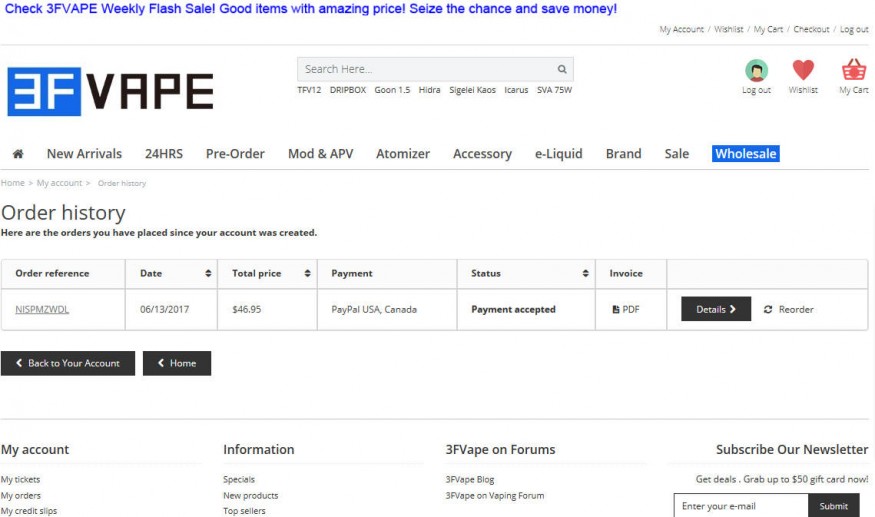The width and height of the screenshot is (875, 517).
Task: Open My Cart basket icon
Action: pyautogui.click(x=854, y=70)
